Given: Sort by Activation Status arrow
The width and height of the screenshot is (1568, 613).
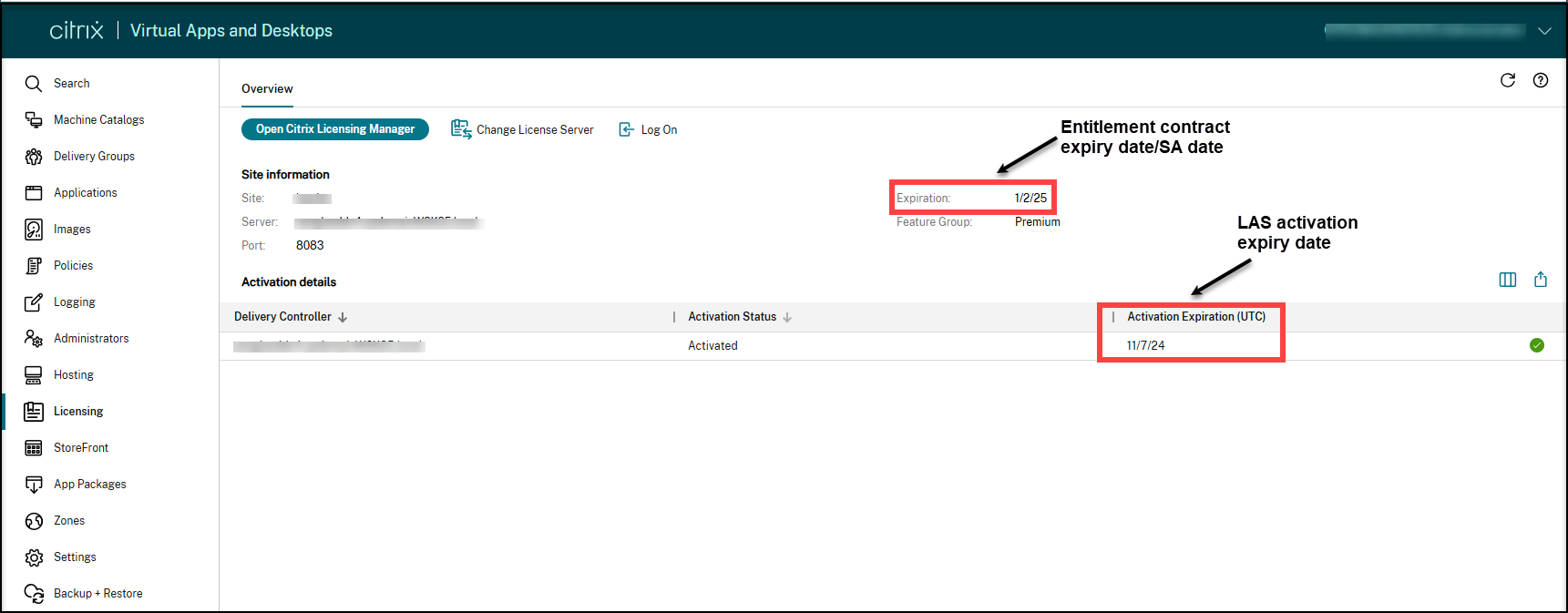Looking at the screenshot, I should [x=787, y=317].
